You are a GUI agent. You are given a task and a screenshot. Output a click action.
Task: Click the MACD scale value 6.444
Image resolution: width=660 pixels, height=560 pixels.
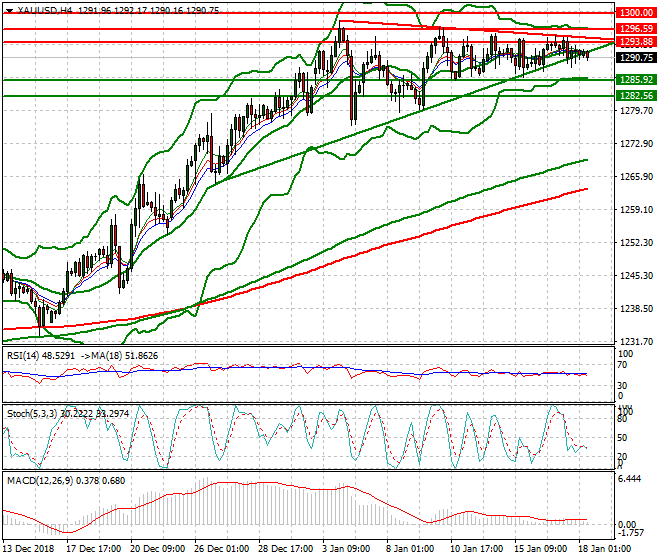629,479
